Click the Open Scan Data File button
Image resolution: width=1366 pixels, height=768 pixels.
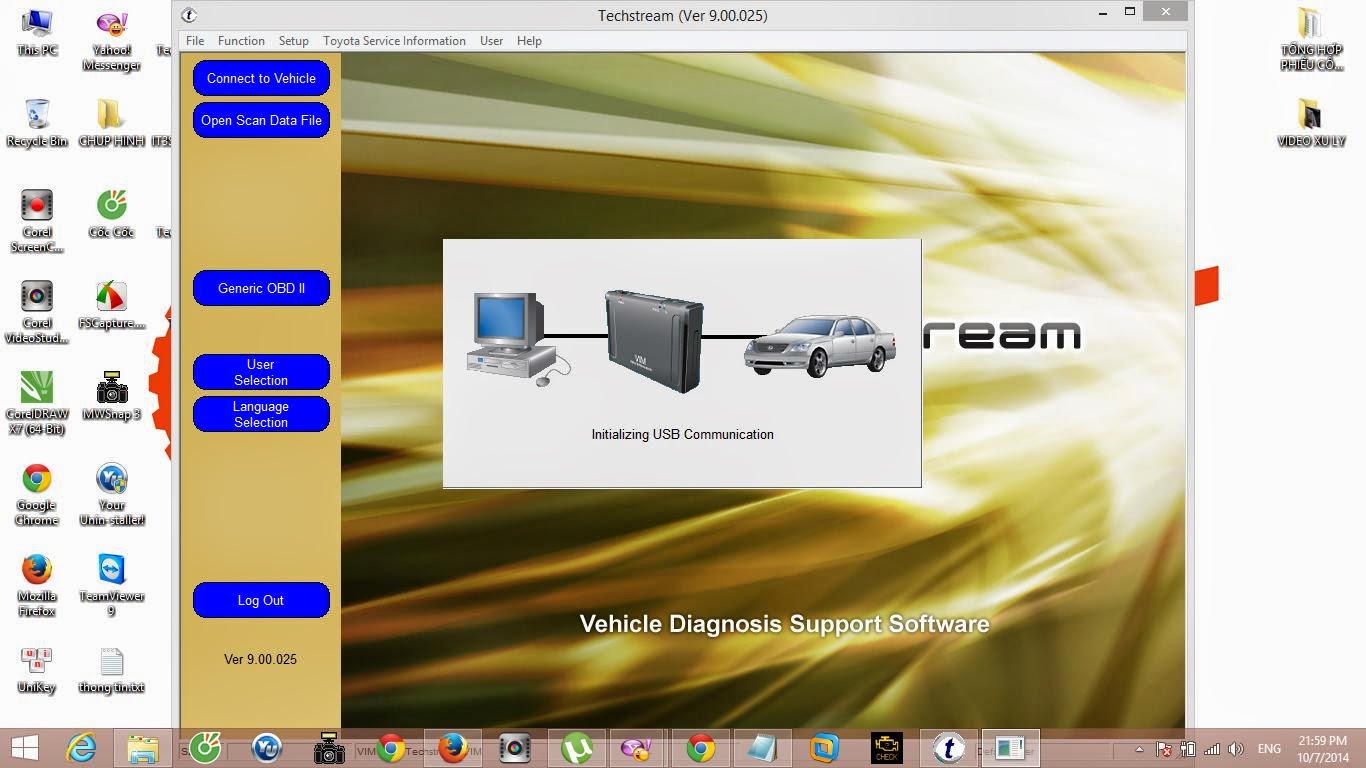coord(261,120)
